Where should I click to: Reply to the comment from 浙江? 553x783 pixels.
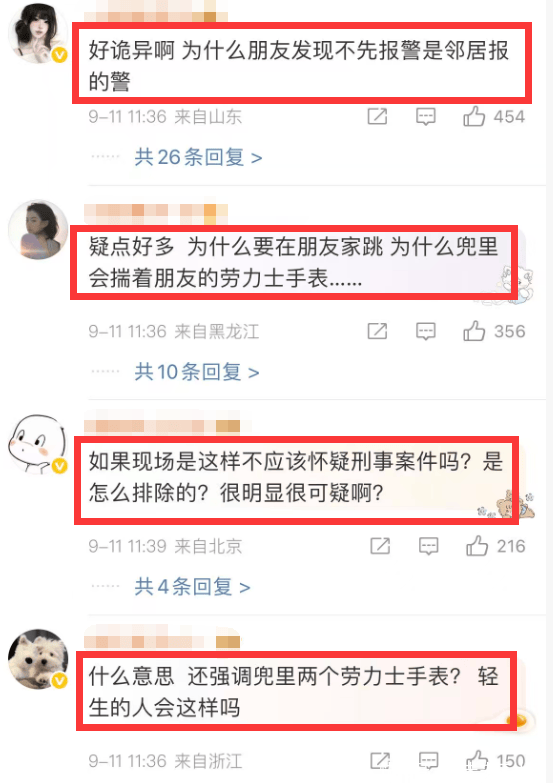(x=429, y=761)
